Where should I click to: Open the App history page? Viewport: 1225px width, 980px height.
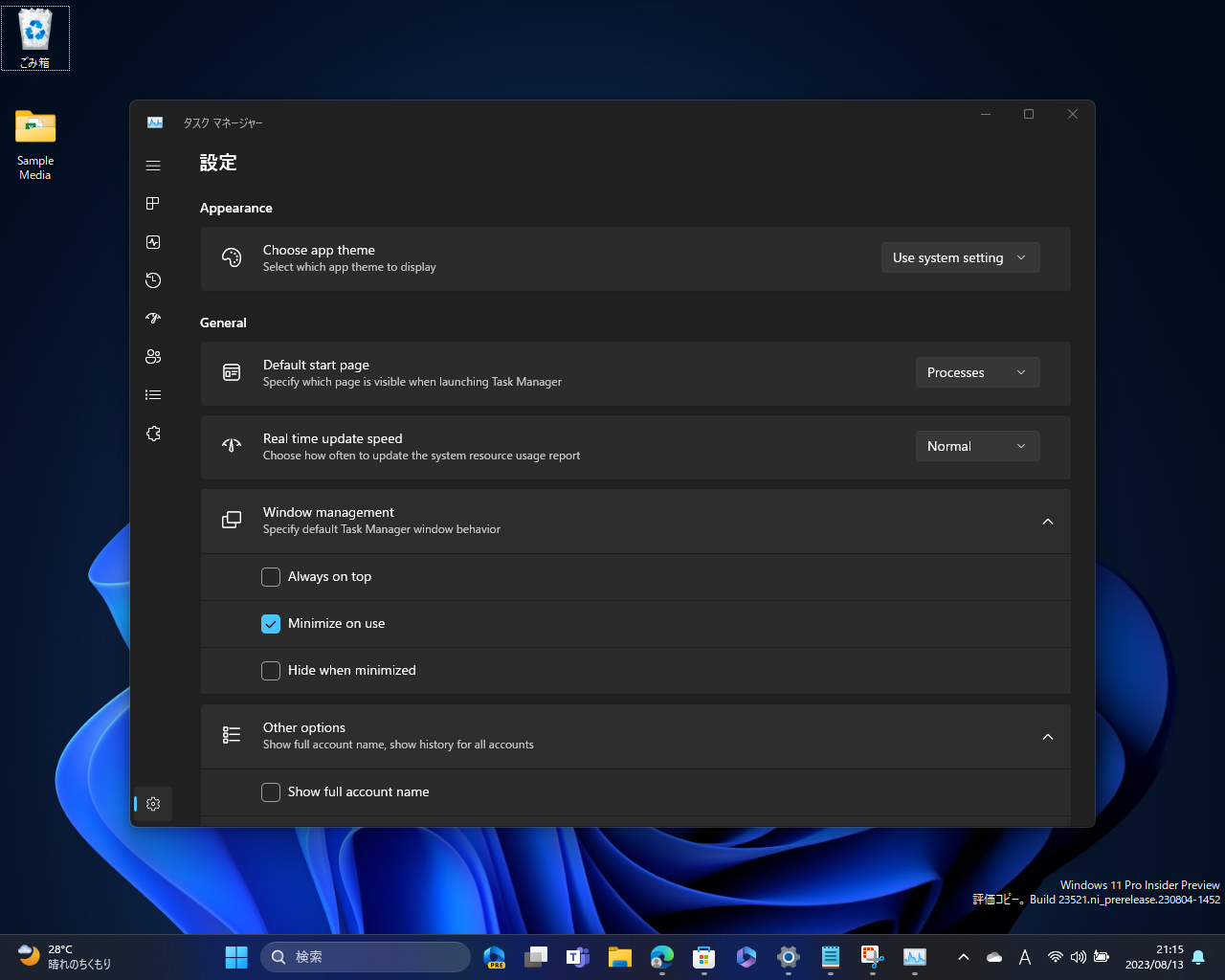(x=153, y=280)
